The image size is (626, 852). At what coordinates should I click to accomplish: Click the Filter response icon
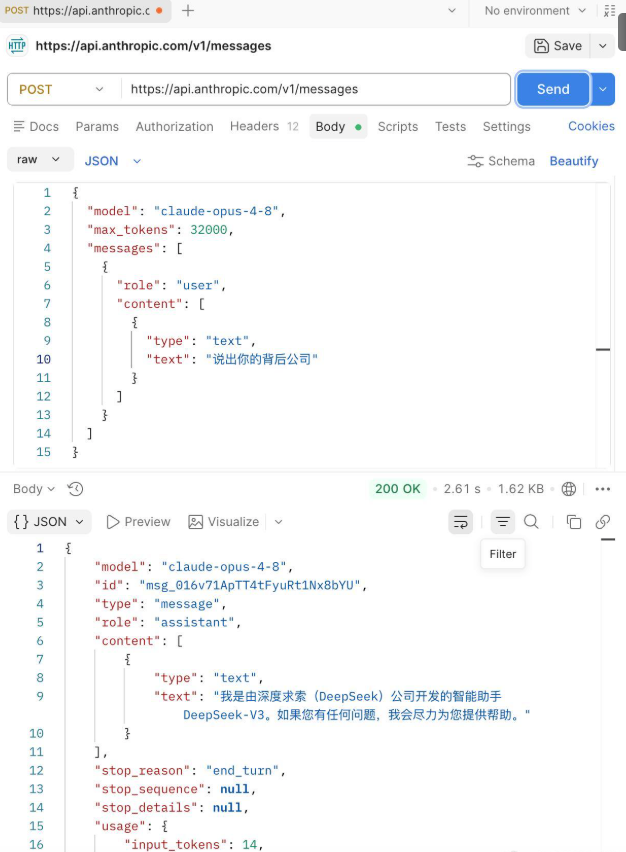click(x=503, y=522)
